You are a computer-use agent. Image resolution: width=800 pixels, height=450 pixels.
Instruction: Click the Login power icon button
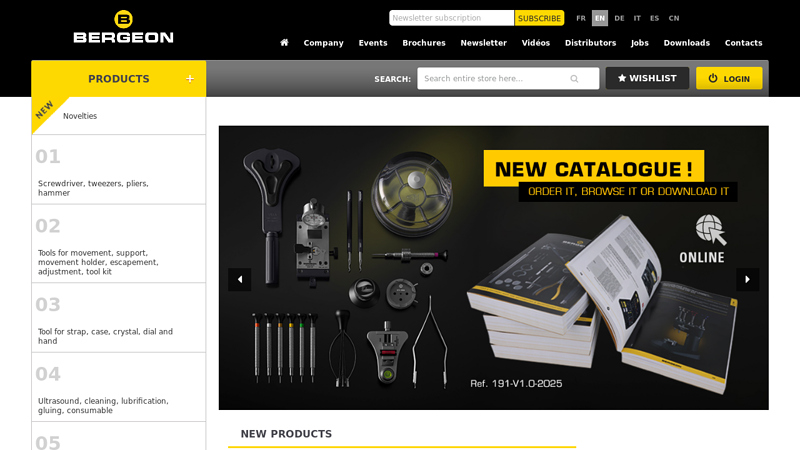[x=729, y=78]
